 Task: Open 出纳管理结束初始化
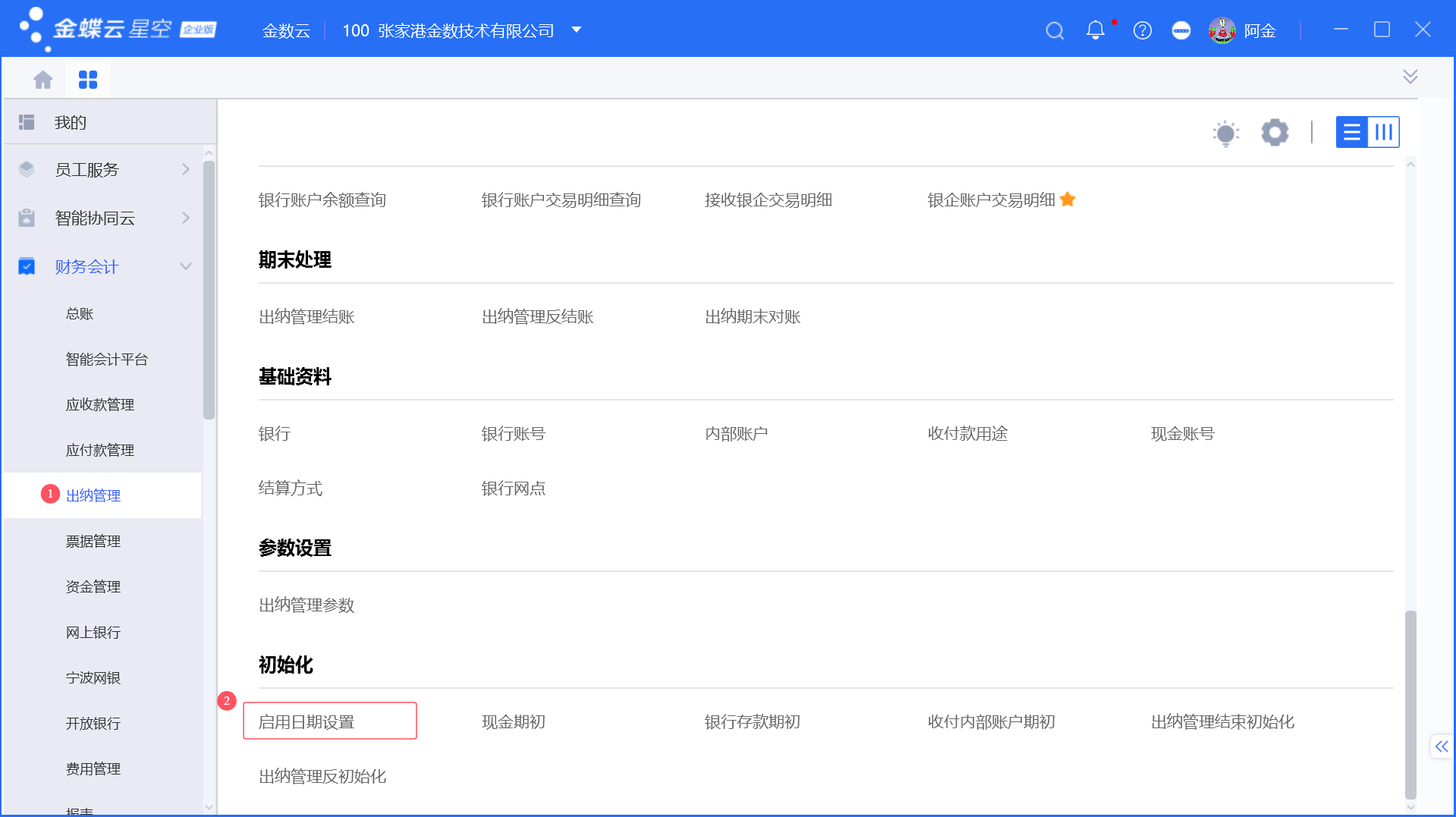point(1222,721)
